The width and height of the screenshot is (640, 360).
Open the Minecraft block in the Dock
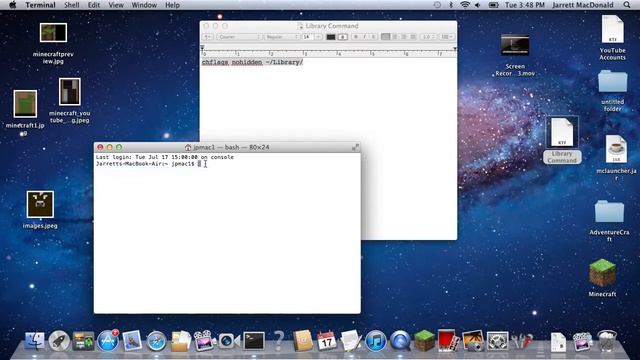click(424, 340)
